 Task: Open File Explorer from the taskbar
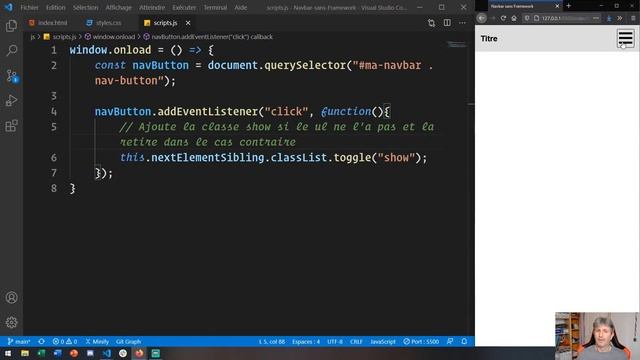(25, 353)
